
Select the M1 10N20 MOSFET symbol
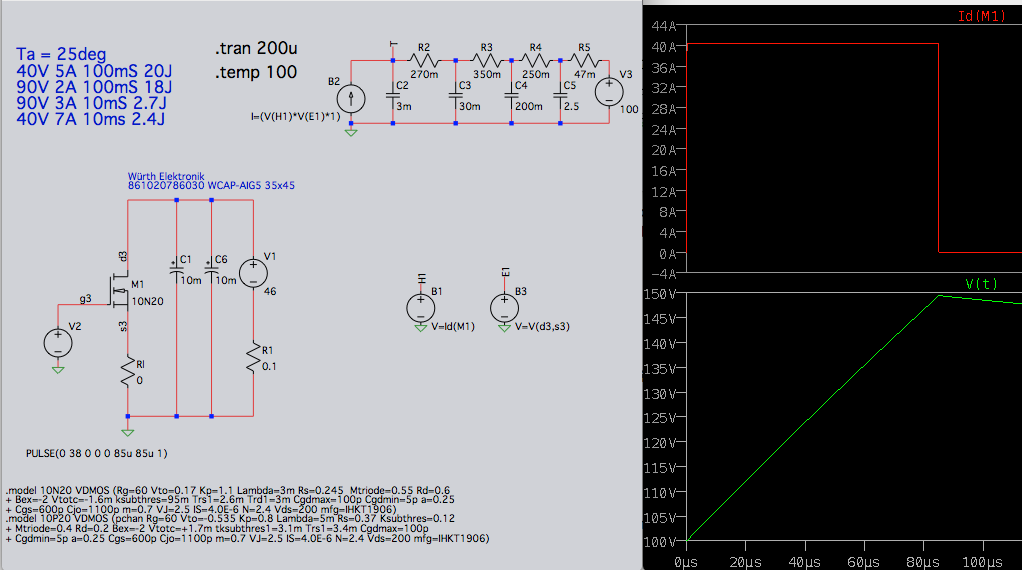point(119,291)
